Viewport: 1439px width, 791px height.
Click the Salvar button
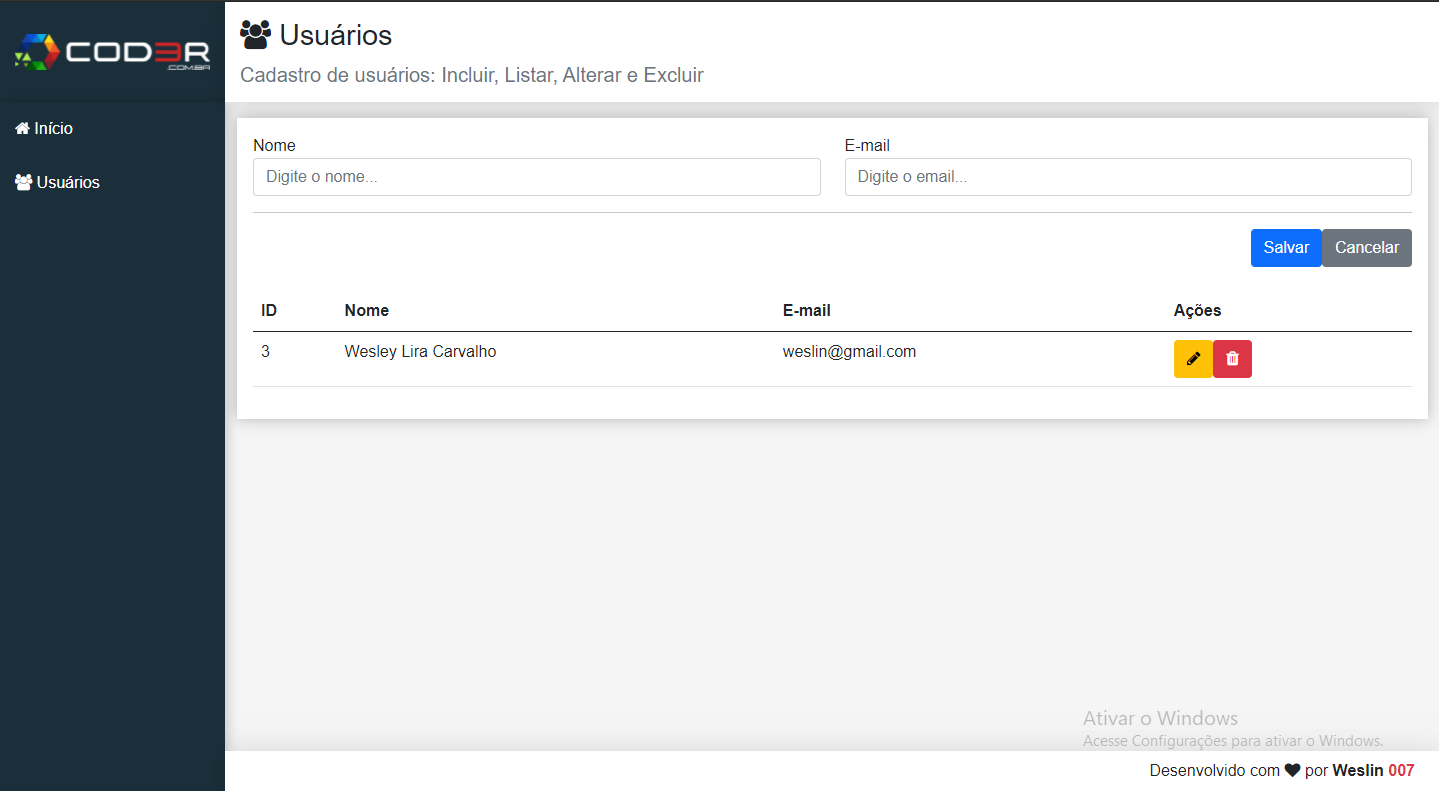click(x=1286, y=248)
